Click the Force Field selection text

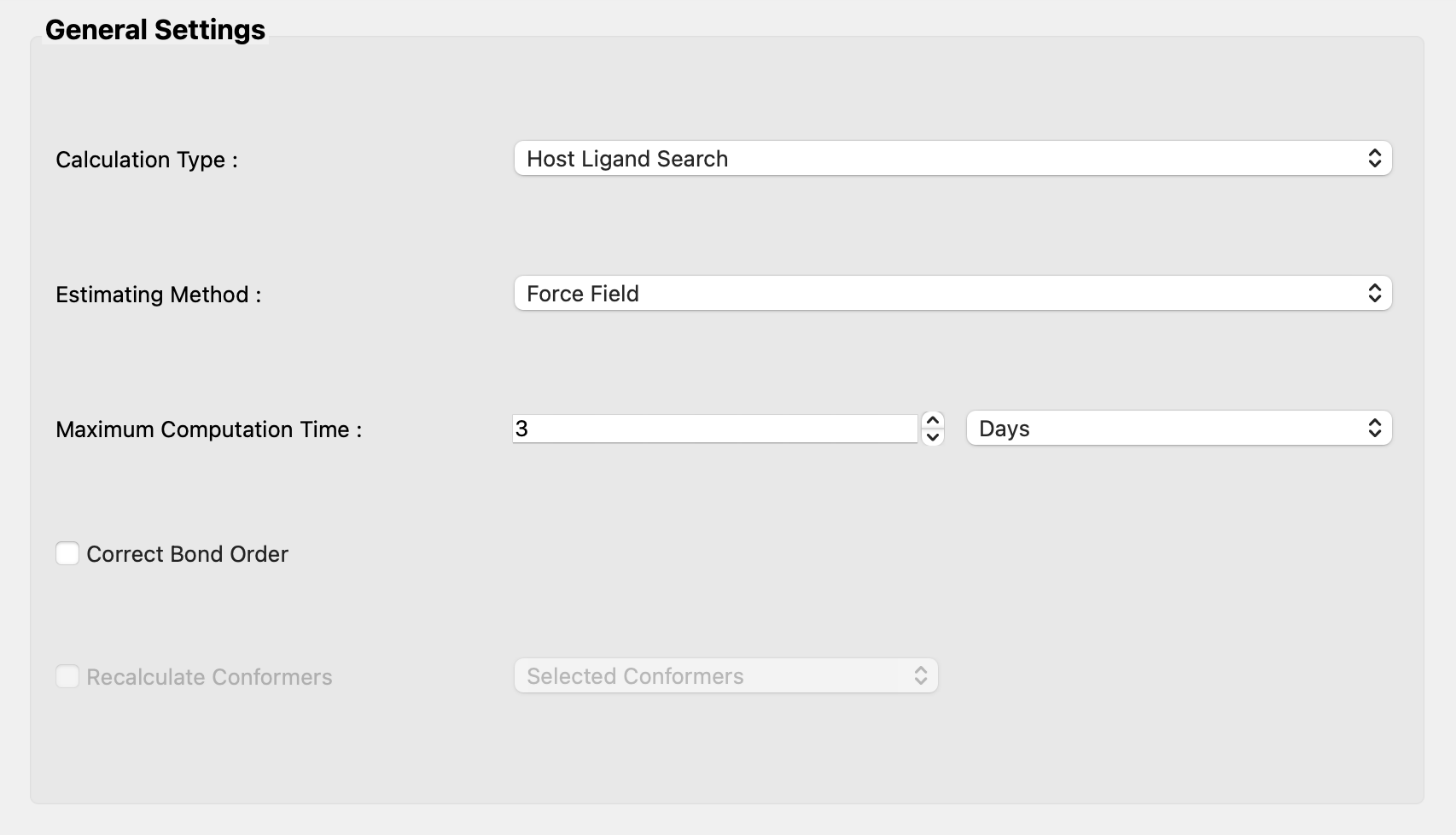[583, 293]
